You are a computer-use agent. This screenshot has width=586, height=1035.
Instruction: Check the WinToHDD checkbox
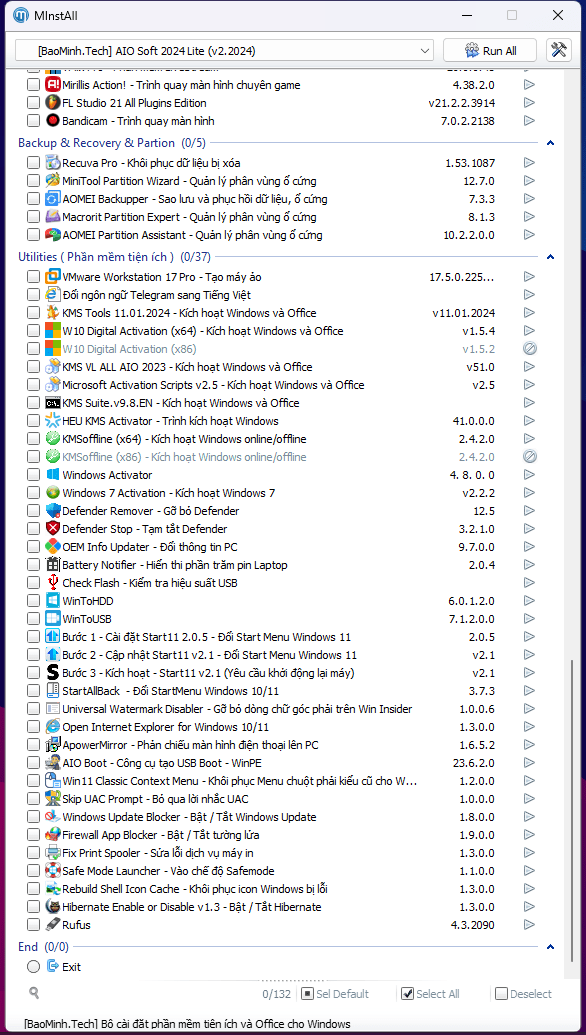tap(33, 601)
